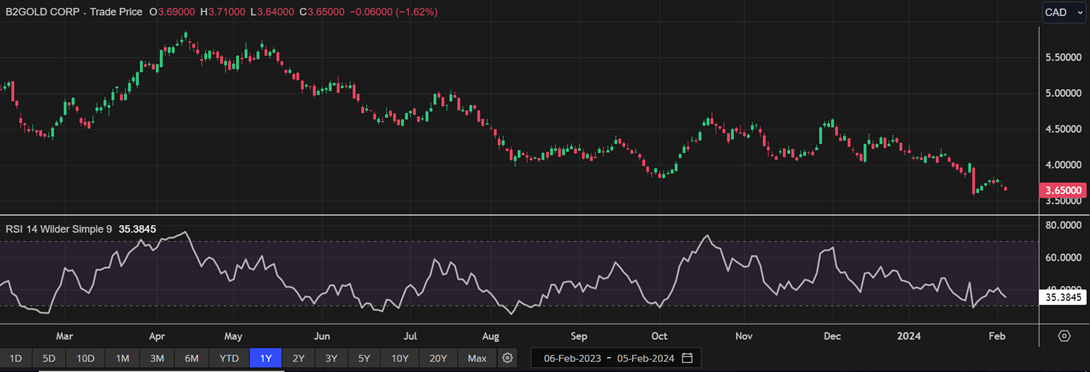Viewport: 1090px width, 372px height.
Task: Select the 6M time range
Action: click(x=192, y=358)
